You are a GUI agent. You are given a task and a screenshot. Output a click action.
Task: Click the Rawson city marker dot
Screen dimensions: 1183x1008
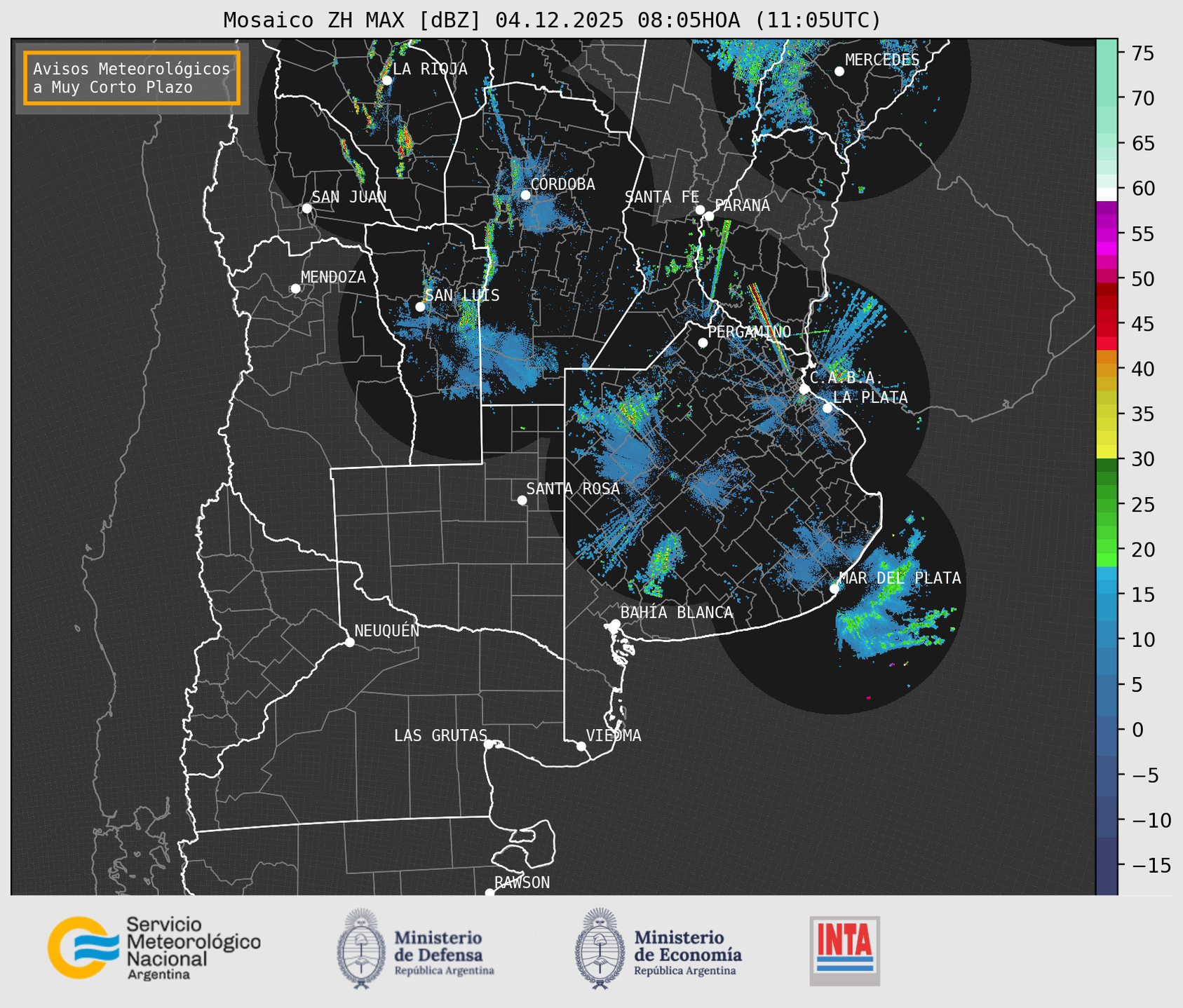click(x=489, y=892)
